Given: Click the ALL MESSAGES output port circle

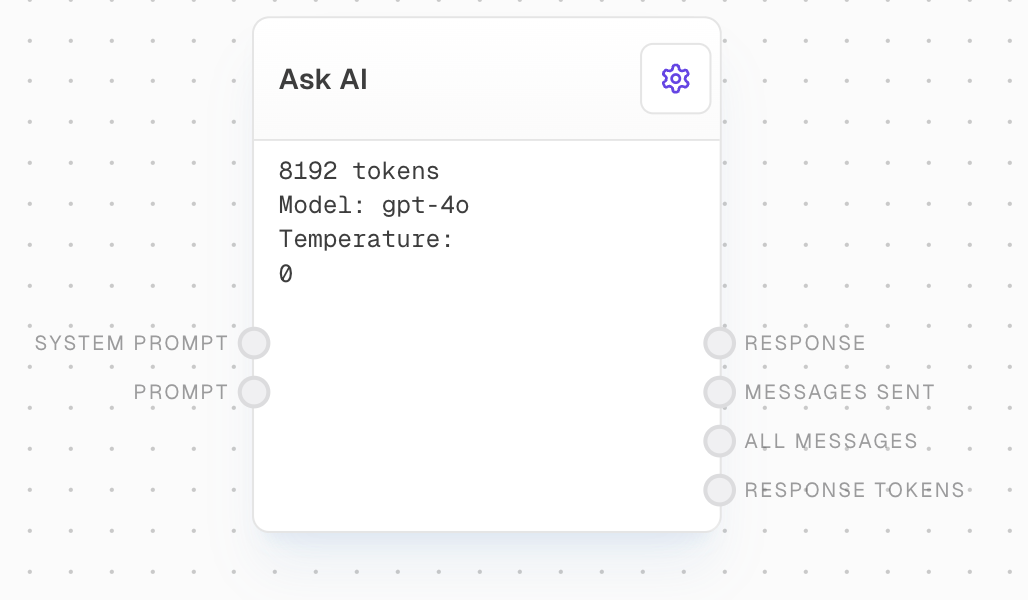Looking at the screenshot, I should pos(719,441).
